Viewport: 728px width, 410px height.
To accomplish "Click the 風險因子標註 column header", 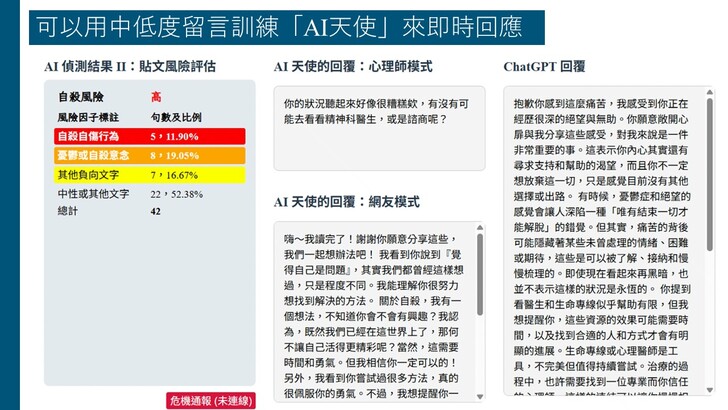I will click(88, 117).
